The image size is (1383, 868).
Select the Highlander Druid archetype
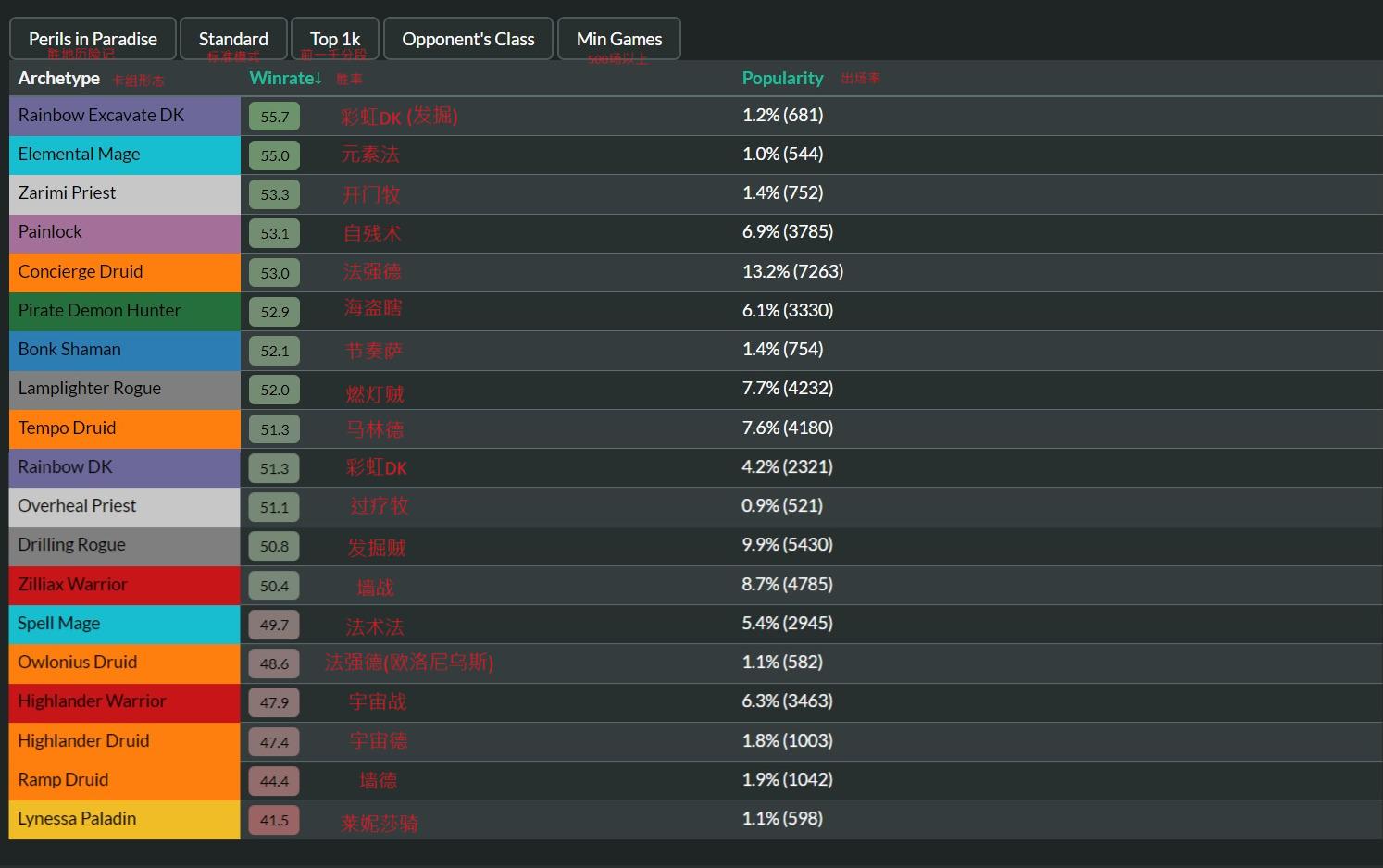coord(125,741)
